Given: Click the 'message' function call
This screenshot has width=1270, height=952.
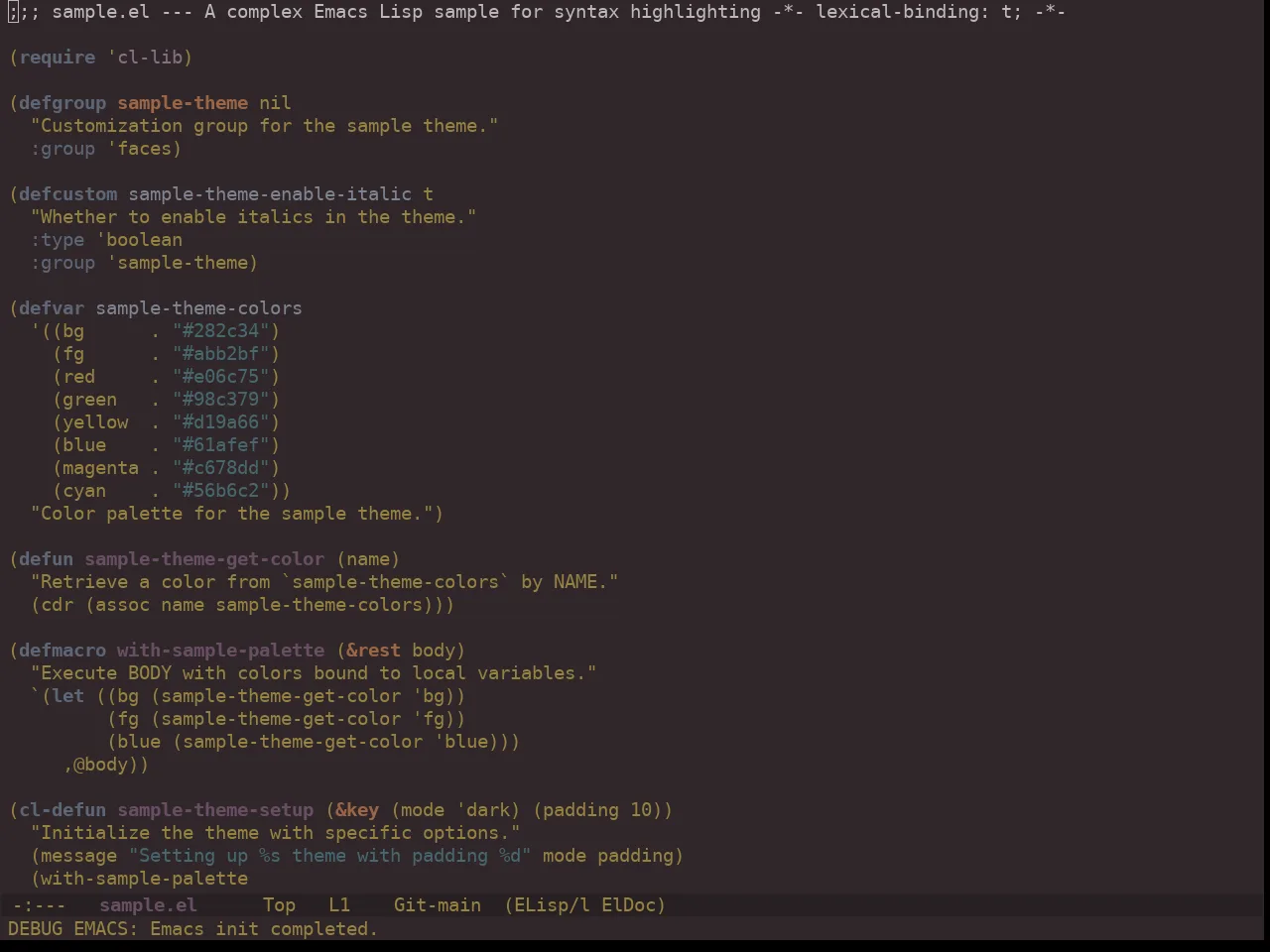Looking at the screenshot, I should [x=79, y=856].
